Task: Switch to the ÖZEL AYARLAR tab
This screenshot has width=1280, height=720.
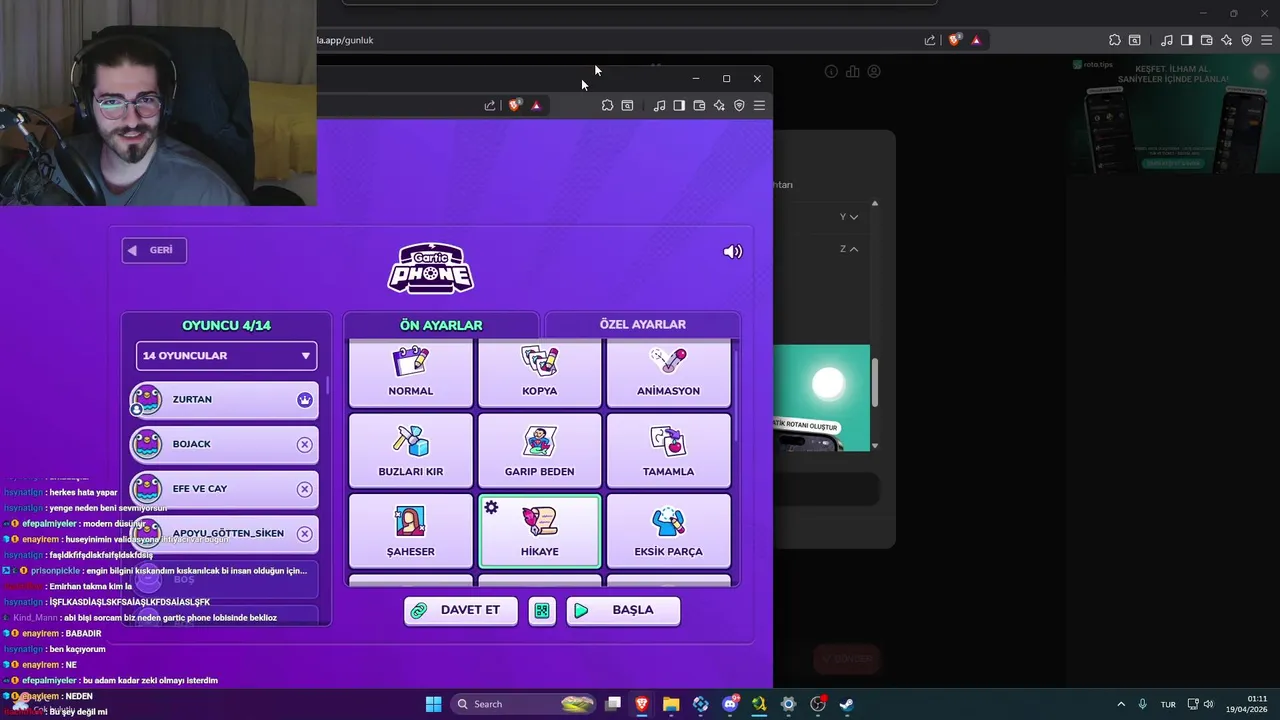Action: pos(642,324)
